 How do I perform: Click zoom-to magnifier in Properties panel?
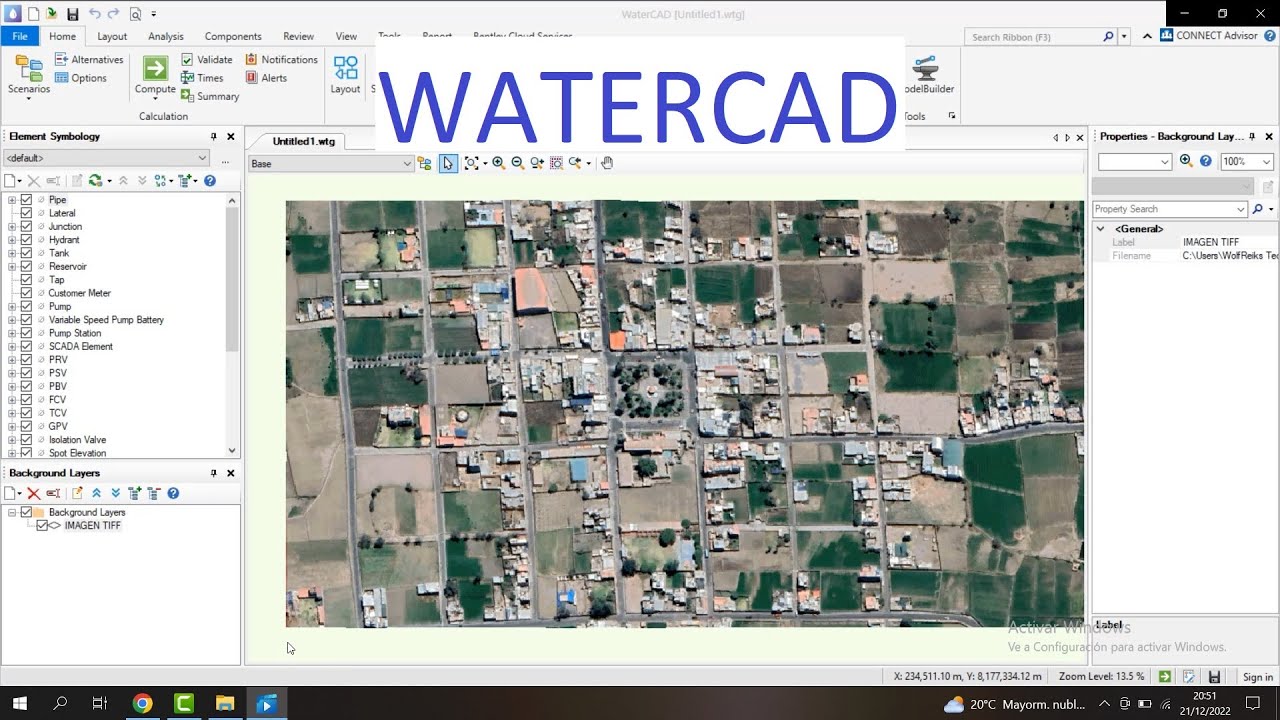click(x=1186, y=161)
